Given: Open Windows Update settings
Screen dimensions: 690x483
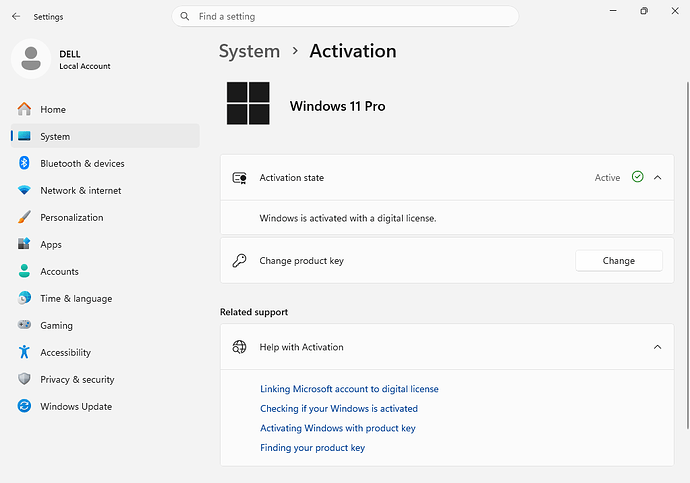Looking at the screenshot, I should pos(105,406).
